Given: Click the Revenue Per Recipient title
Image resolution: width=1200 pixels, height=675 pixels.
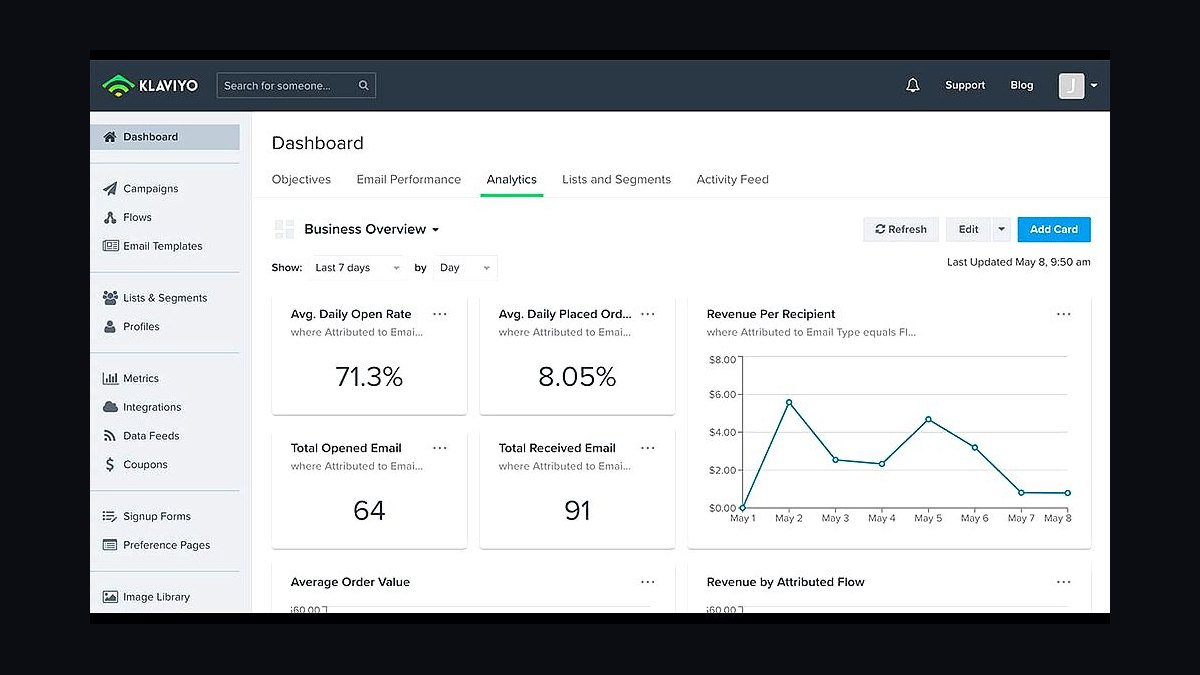Looking at the screenshot, I should click(x=771, y=314).
